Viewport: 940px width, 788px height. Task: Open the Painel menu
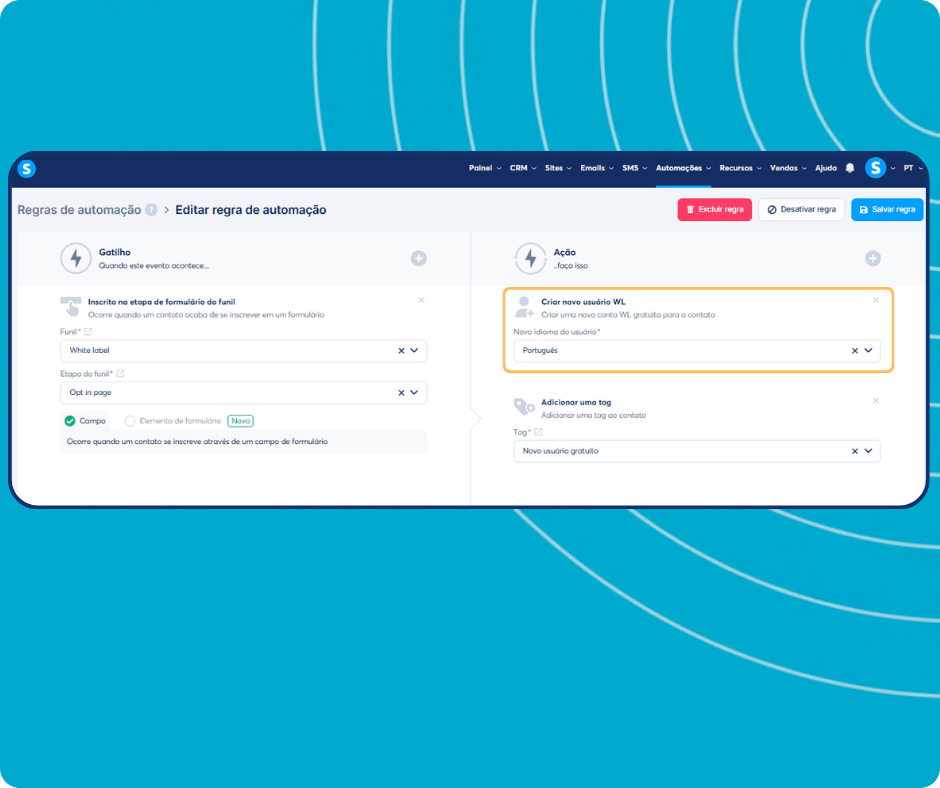[x=484, y=168]
